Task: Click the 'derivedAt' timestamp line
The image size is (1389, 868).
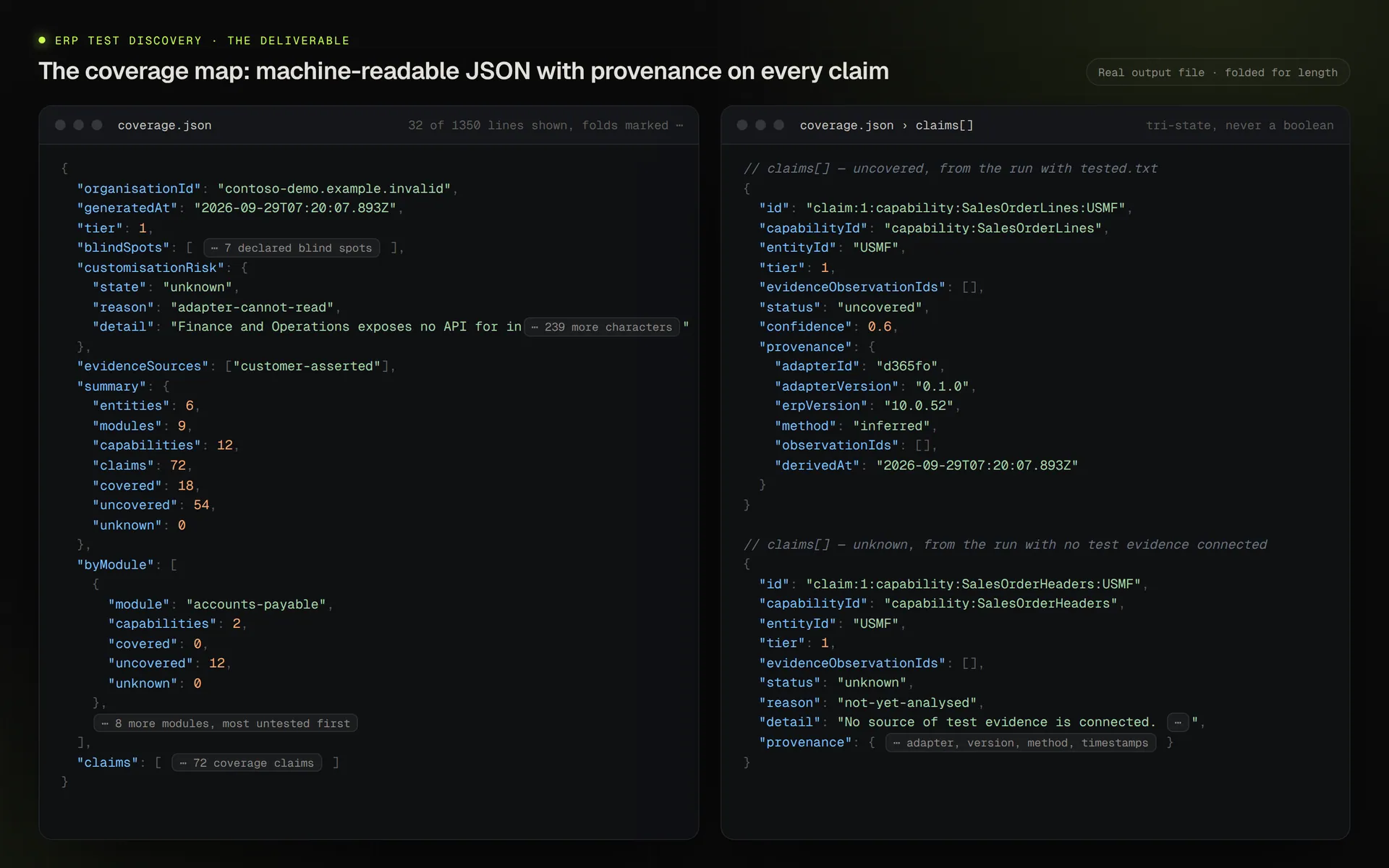Action: tap(926, 466)
